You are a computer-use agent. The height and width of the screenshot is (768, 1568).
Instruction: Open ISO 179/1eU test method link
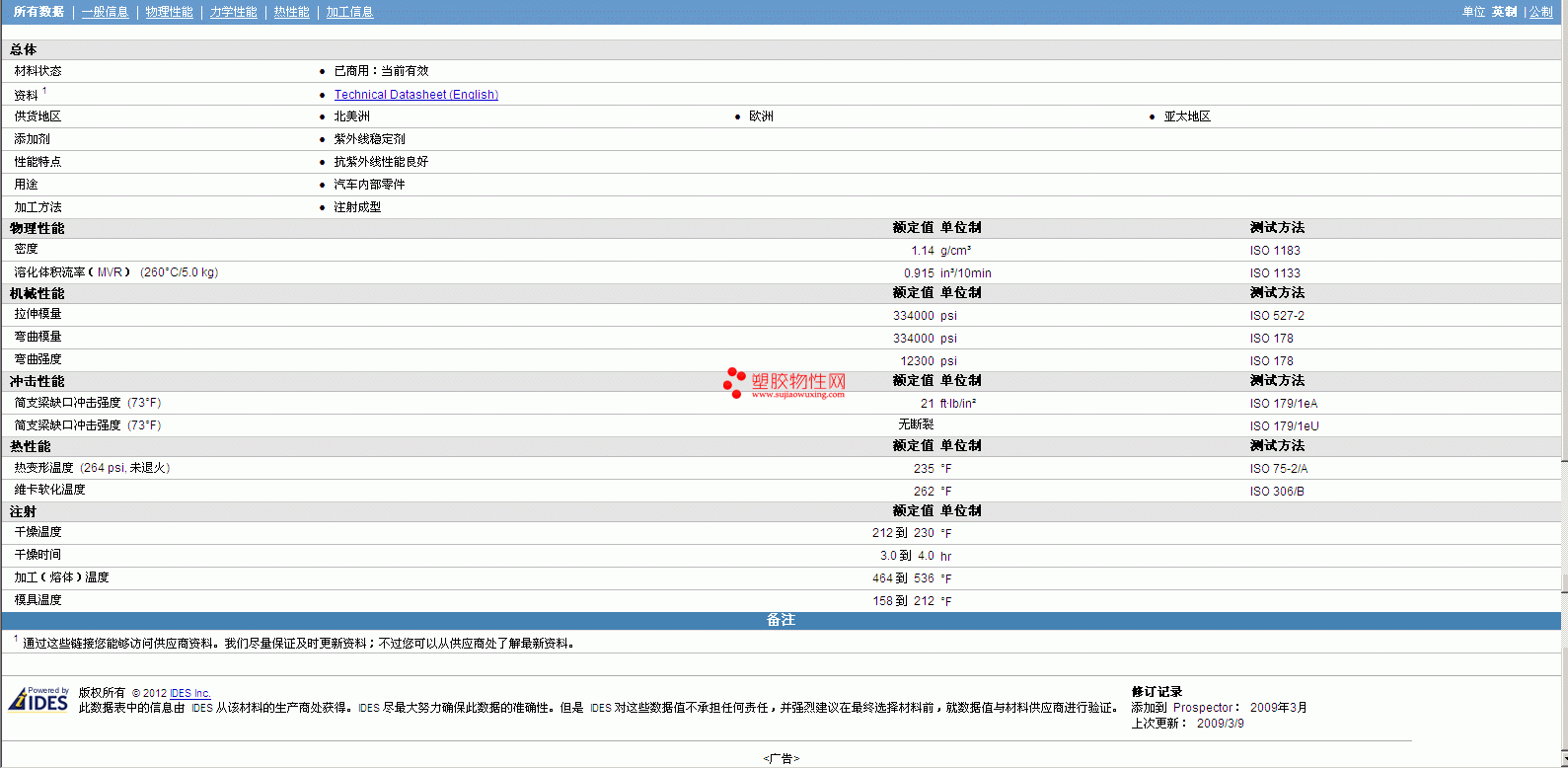pos(1284,426)
